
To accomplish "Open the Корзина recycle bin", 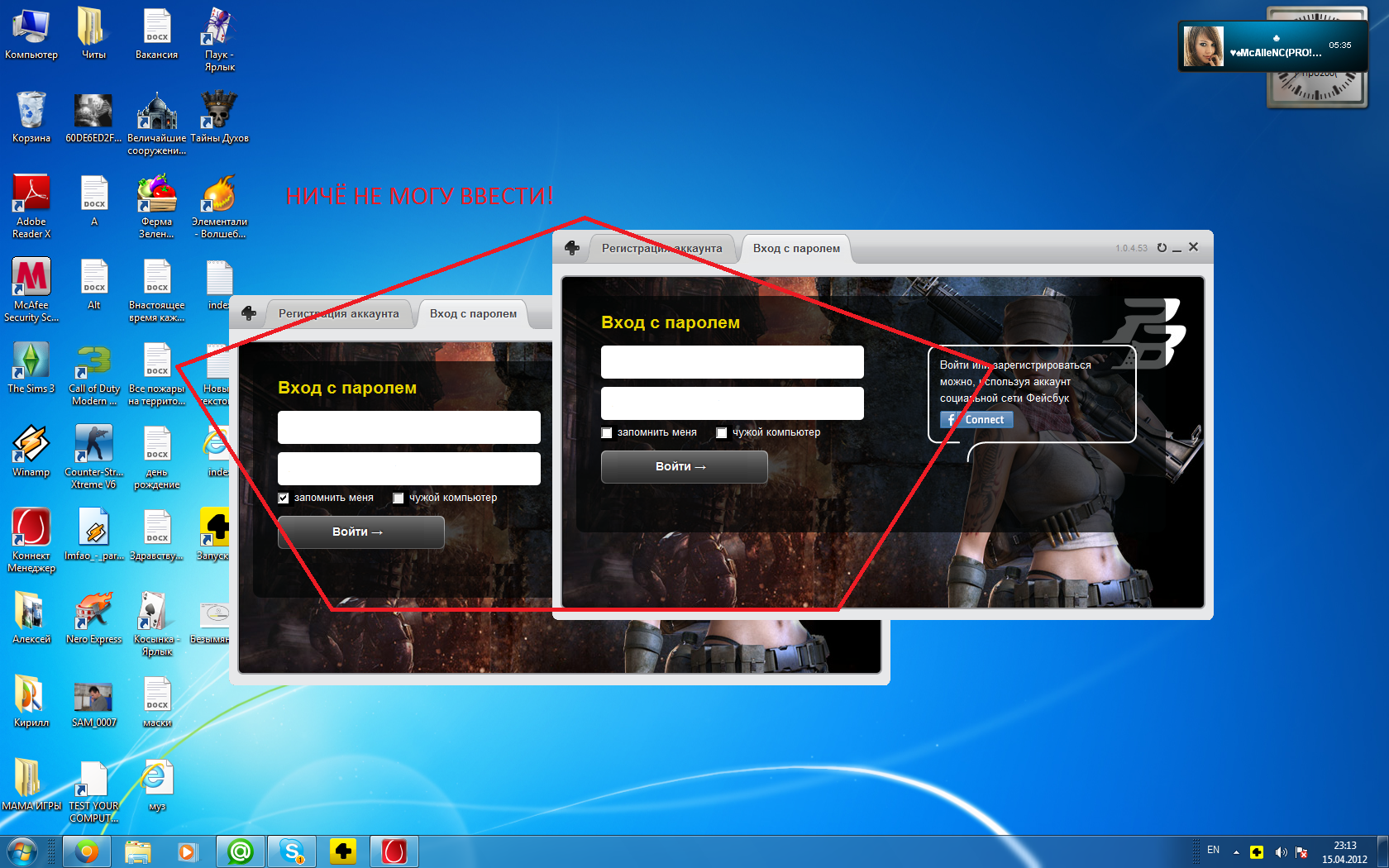I will (31, 117).
